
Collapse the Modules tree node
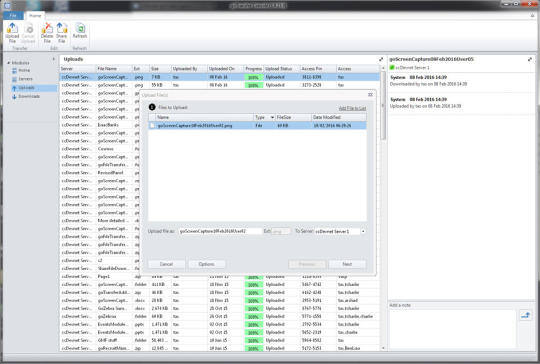[x=9, y=63]
